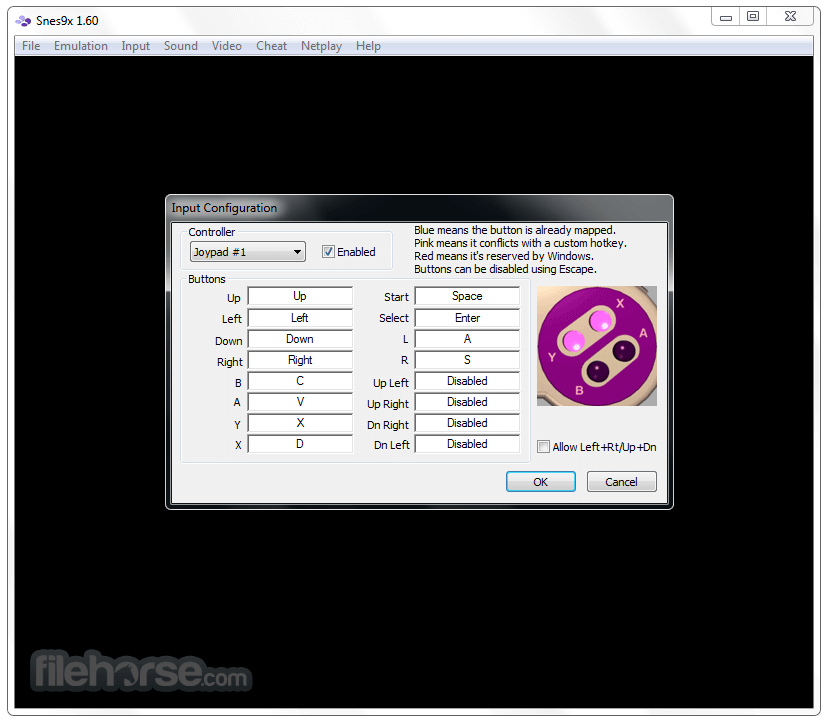Select the Select field mapped to Enter
This screenshot has height=722, width=828.
click(467, 318)
